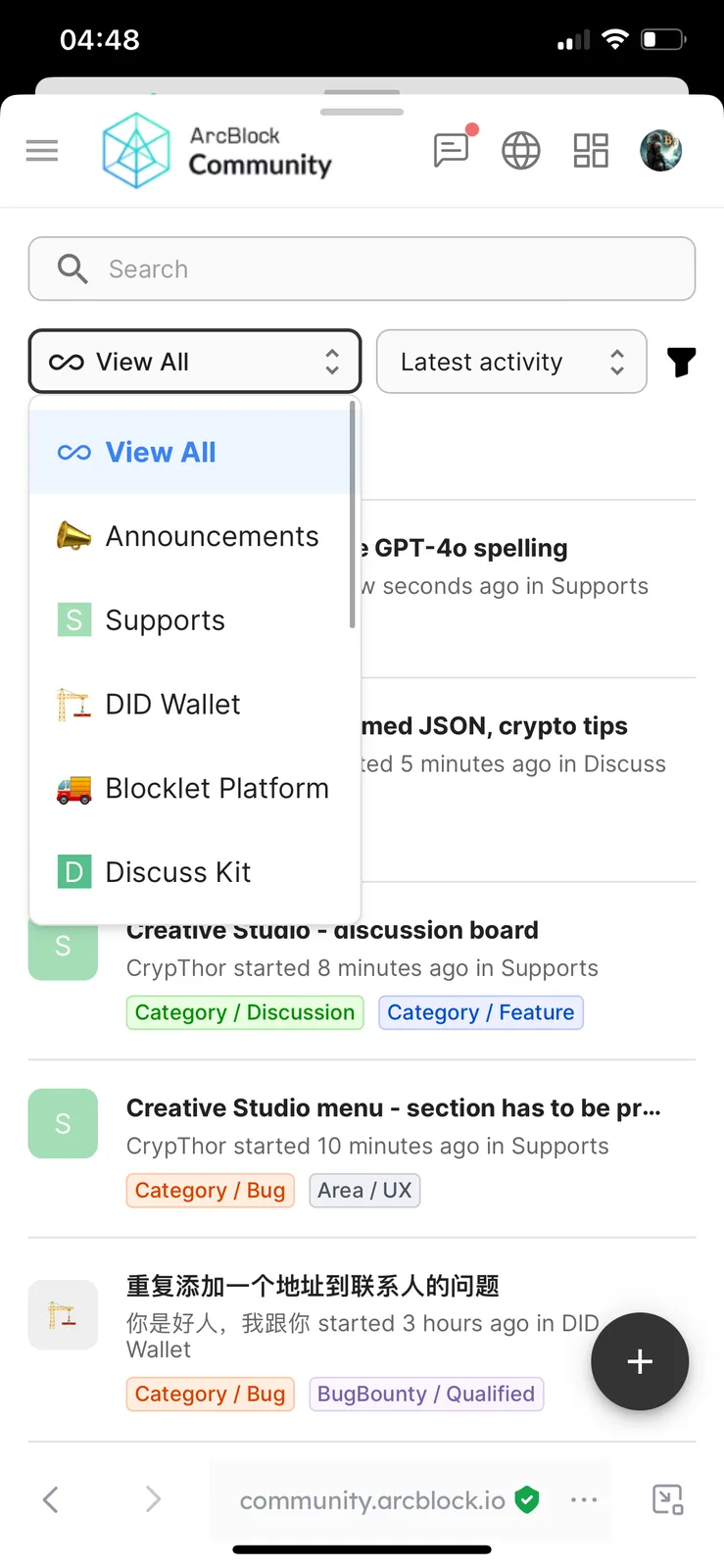Image resolution: width=724 pixels, height=1568 pixels.
Task: Tap the community.arcblock.io address bar
Action: tap(372, 1500)
